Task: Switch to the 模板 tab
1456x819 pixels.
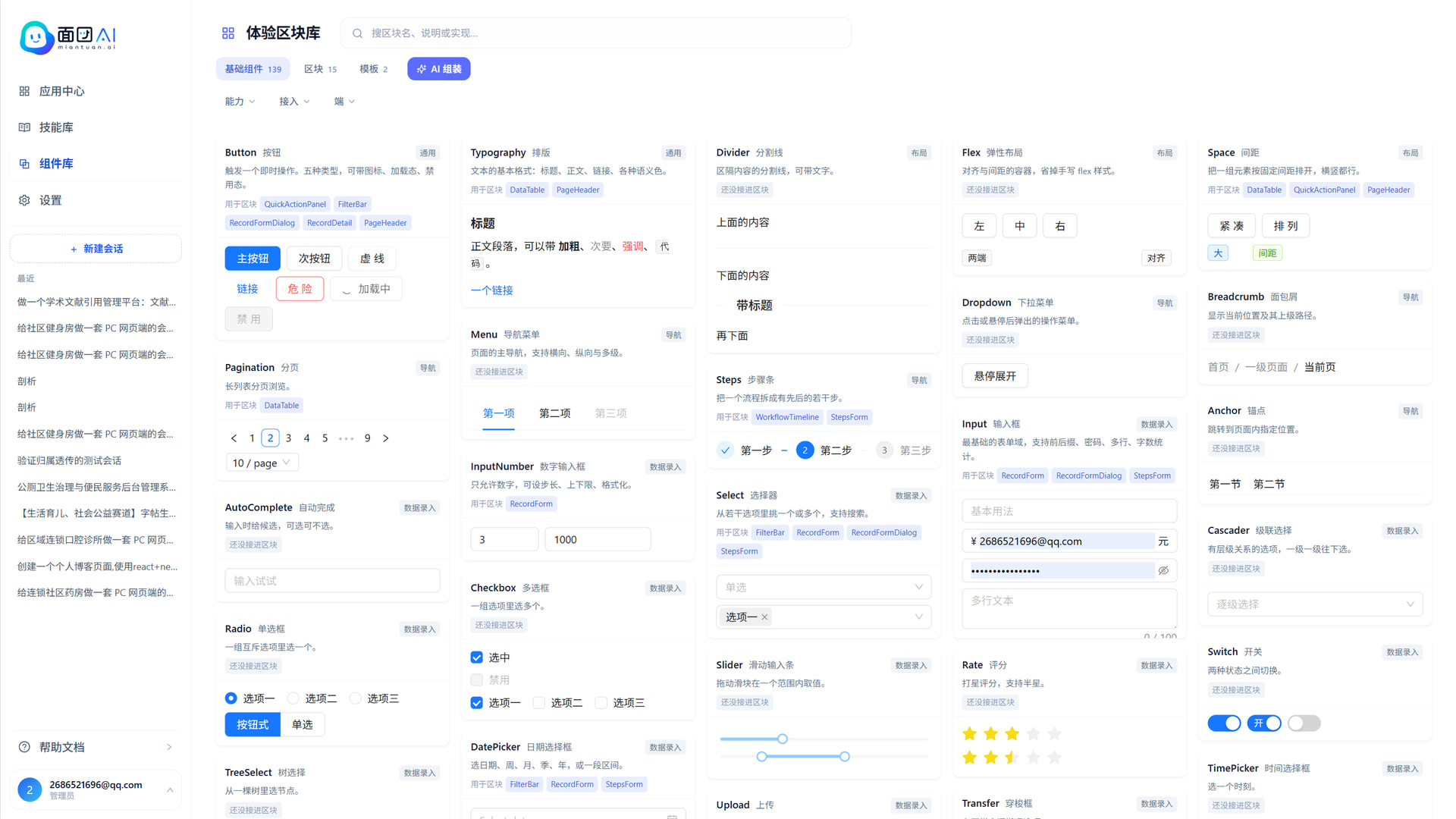Action: pos(374,69)
